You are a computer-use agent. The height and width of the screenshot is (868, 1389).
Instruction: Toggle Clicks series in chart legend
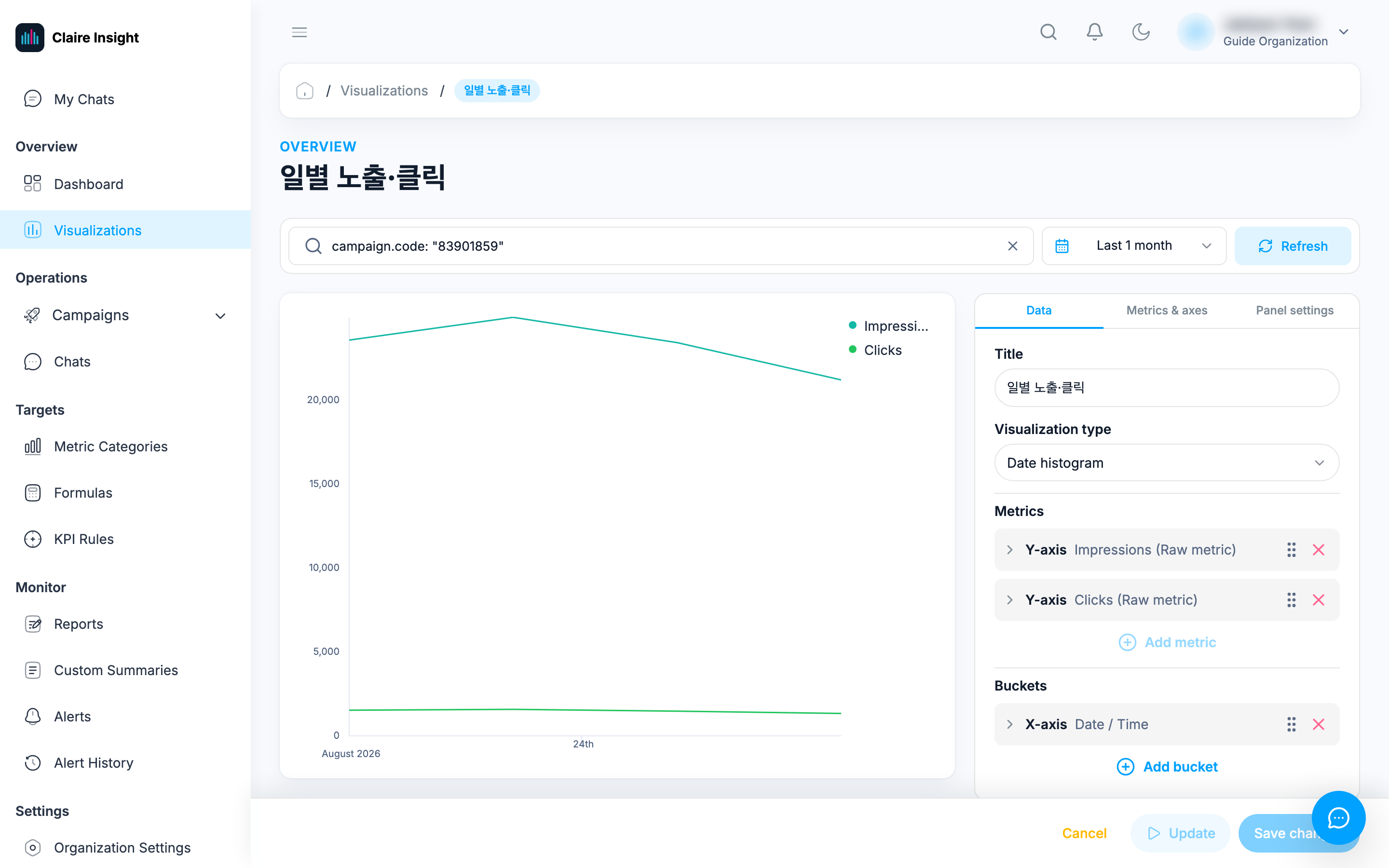click(x=875, y=350)
